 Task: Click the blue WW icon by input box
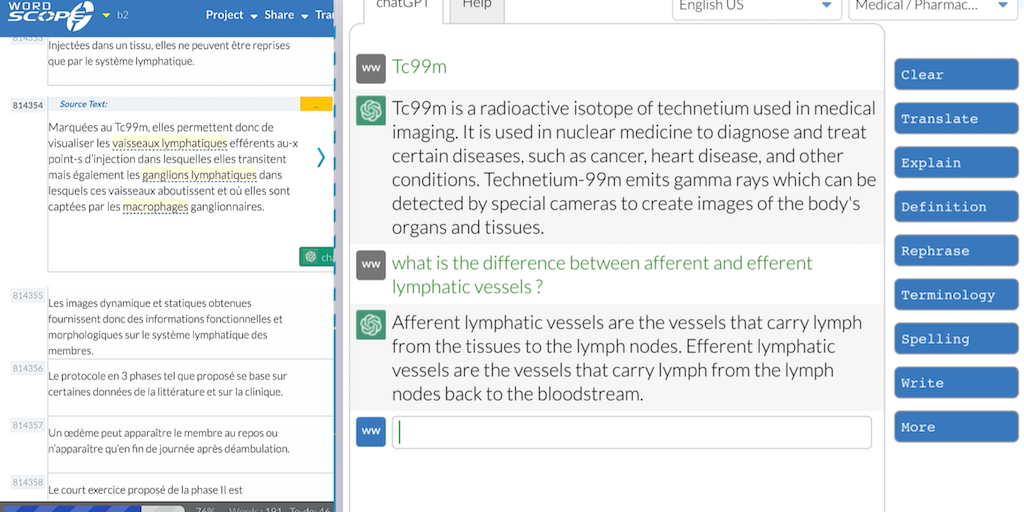coord(371,432)
